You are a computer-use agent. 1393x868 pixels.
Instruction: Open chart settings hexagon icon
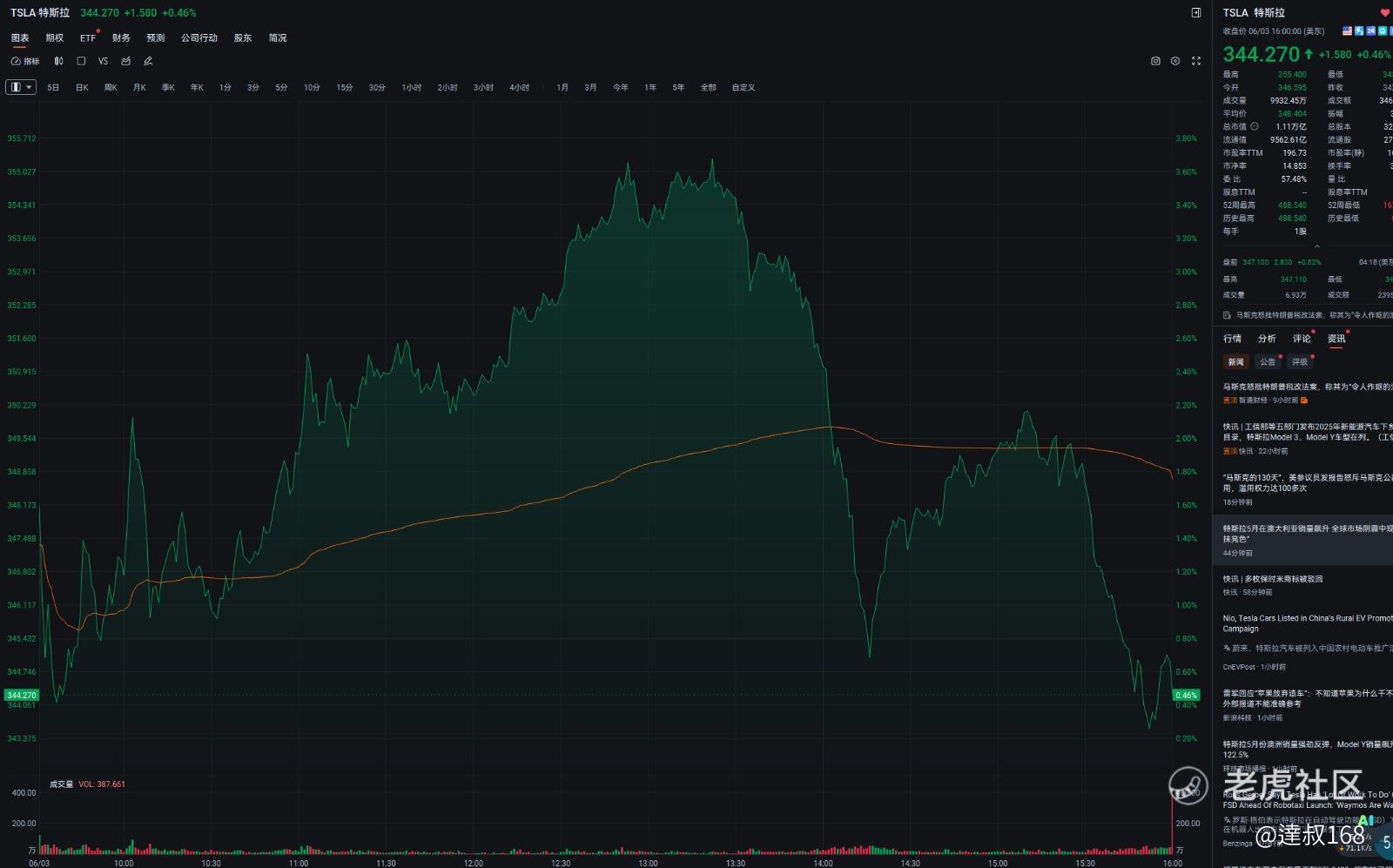click(1175, 61)
